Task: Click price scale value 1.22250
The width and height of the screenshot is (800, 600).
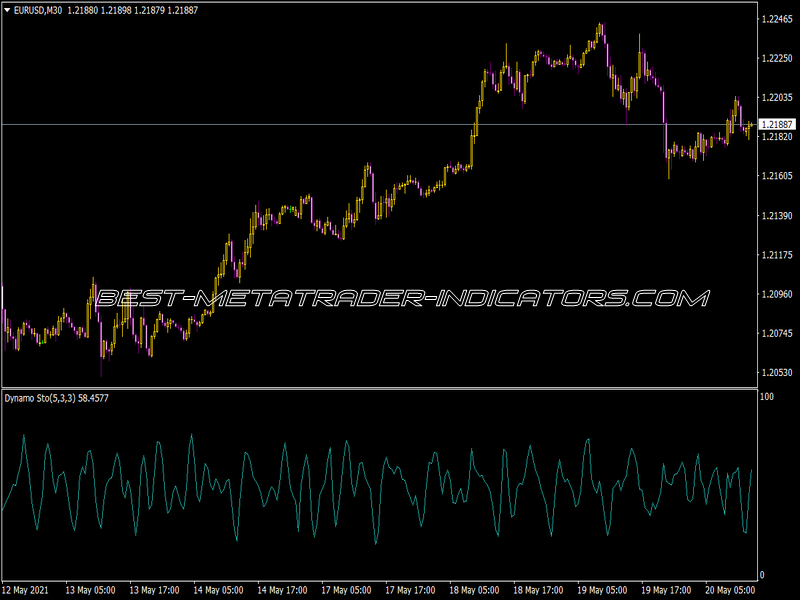Action: pyautogui.click(x=777, y=58)
